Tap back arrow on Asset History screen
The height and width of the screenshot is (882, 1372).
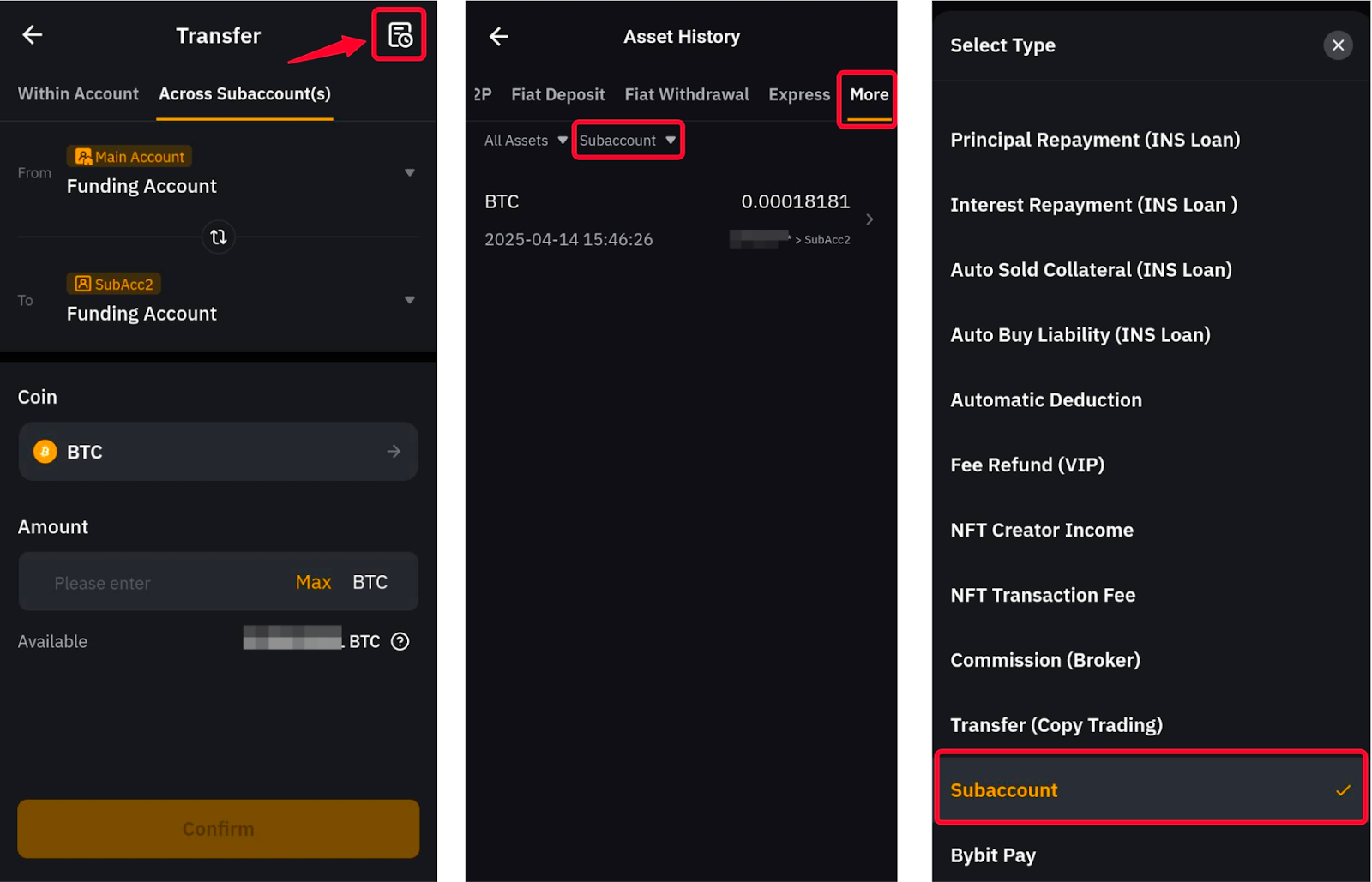499,36
